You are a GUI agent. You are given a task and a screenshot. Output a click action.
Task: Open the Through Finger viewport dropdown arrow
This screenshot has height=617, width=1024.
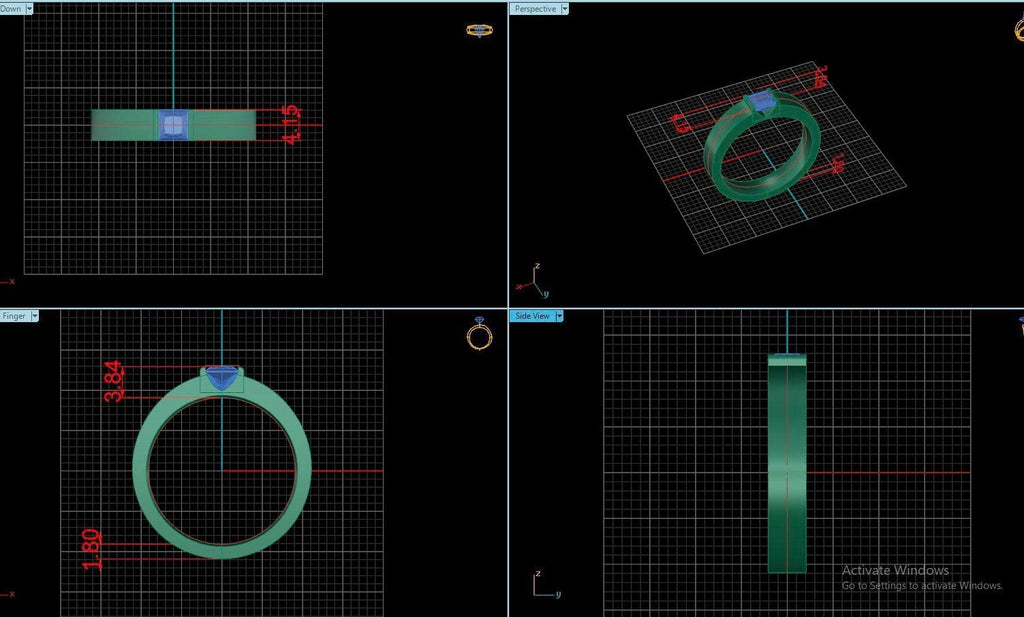(x=35, y=316)
